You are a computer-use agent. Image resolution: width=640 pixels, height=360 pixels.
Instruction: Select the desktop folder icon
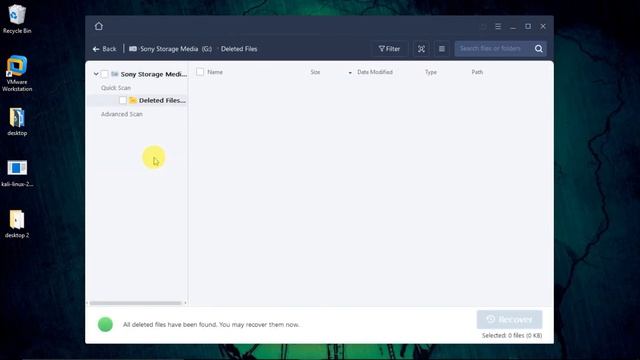point(17,122)
